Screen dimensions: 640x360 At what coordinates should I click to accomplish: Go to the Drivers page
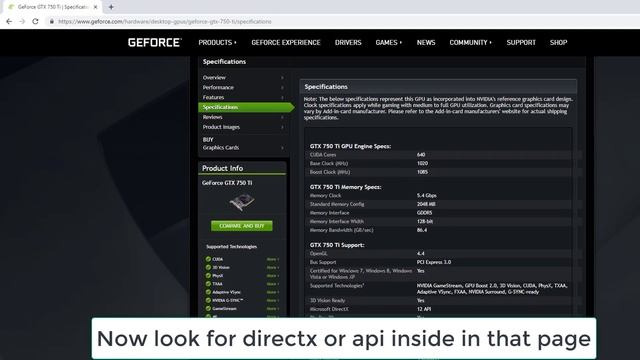[348, 42]
